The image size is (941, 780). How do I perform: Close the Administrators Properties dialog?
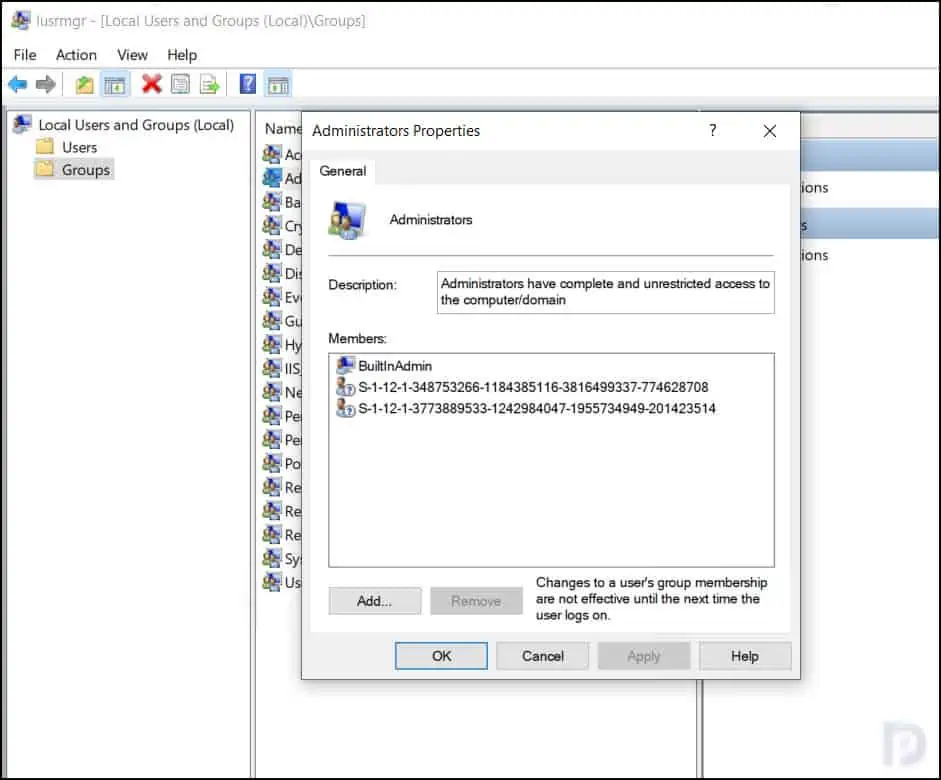point(770,131)
